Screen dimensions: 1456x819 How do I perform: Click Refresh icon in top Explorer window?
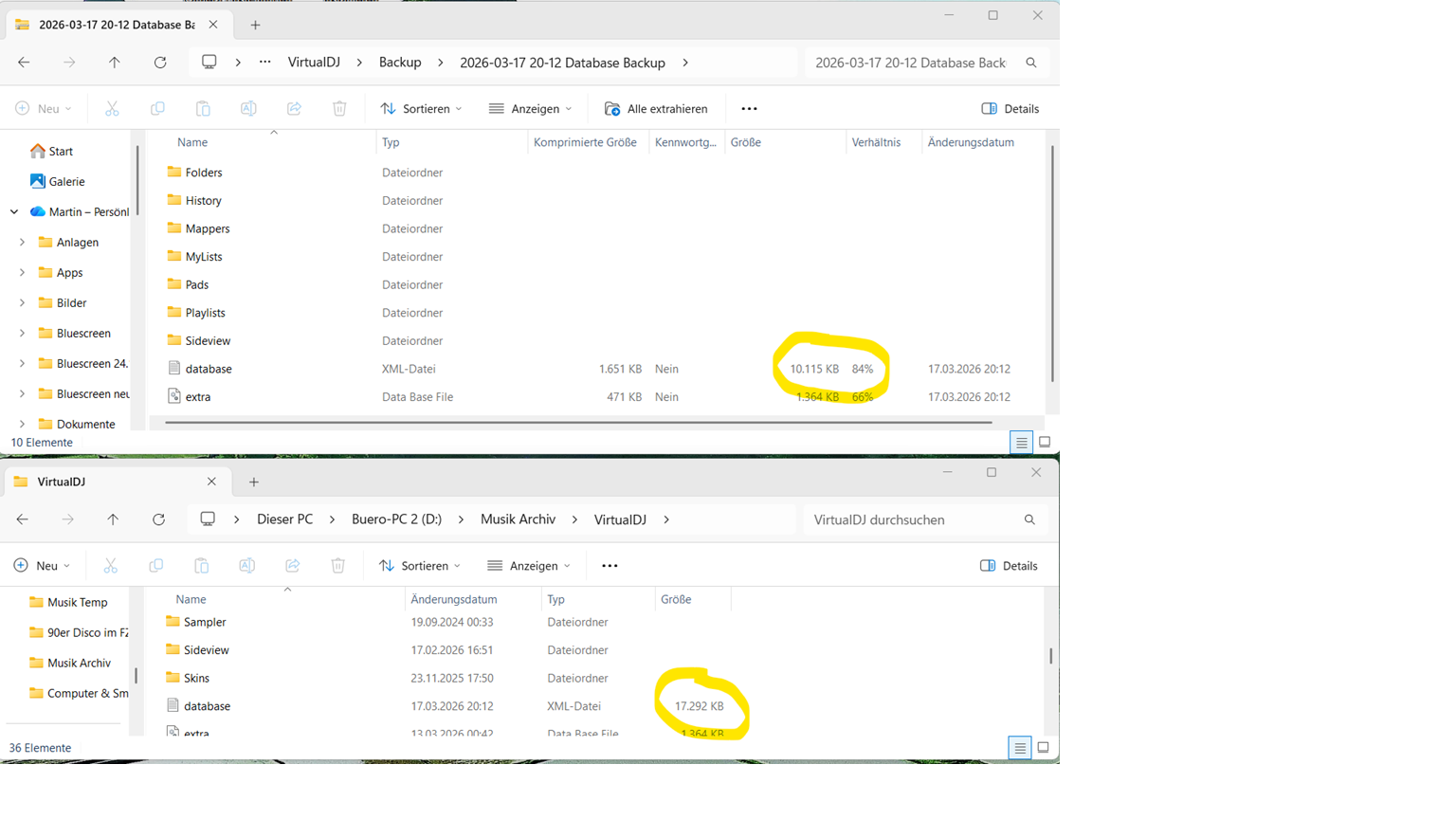coord(160,63)
